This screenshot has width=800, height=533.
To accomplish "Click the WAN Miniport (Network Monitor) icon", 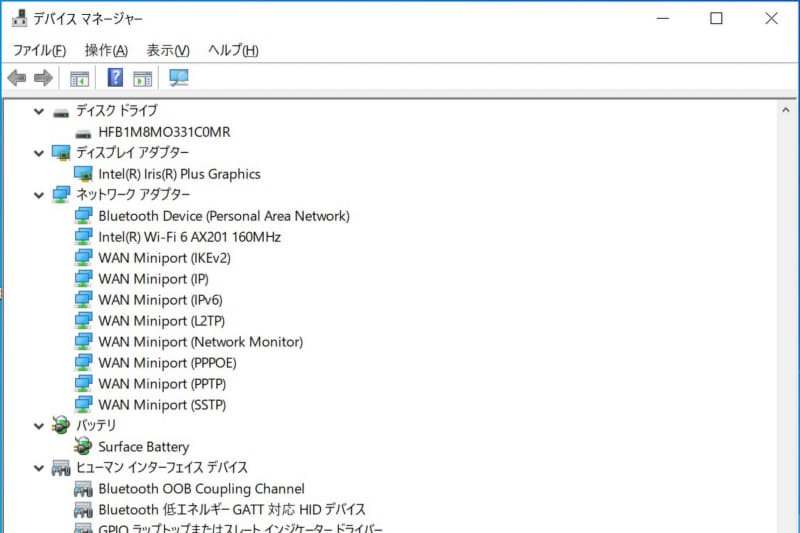I will click(x=84, y=341).
